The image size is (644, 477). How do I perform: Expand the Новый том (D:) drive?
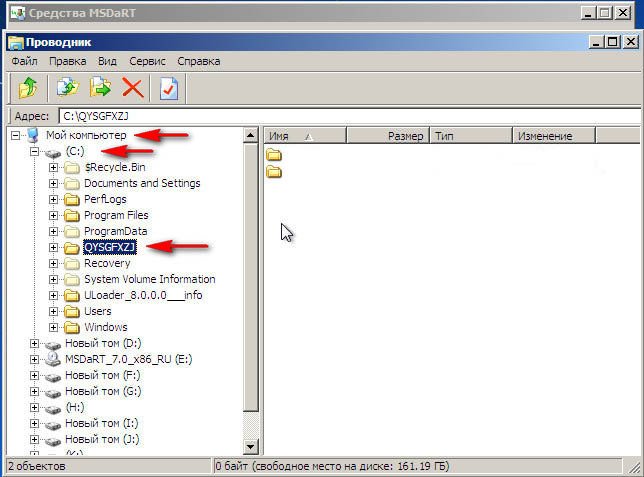[34, 344]
